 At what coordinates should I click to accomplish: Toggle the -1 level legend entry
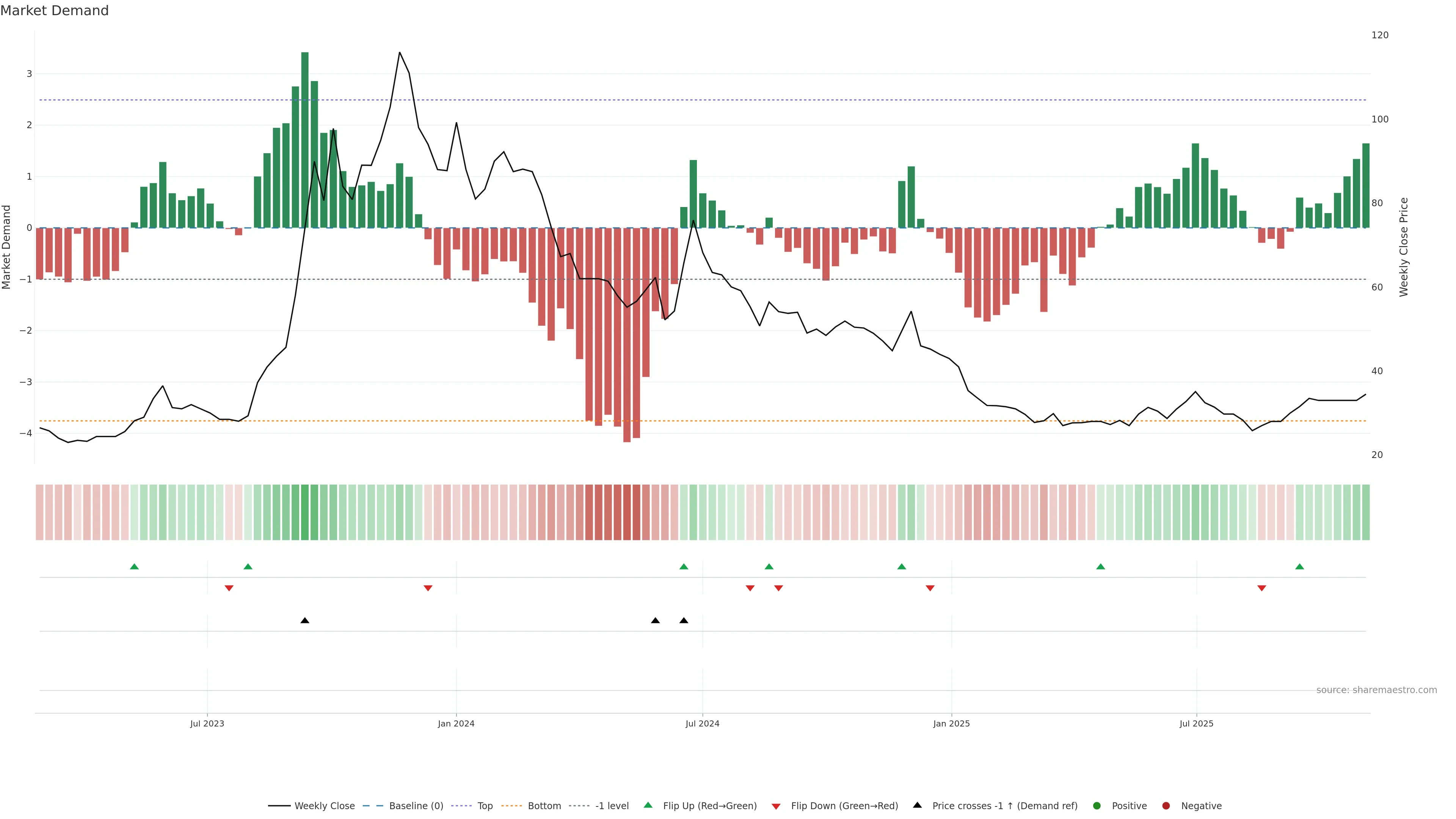pos(612,806)
